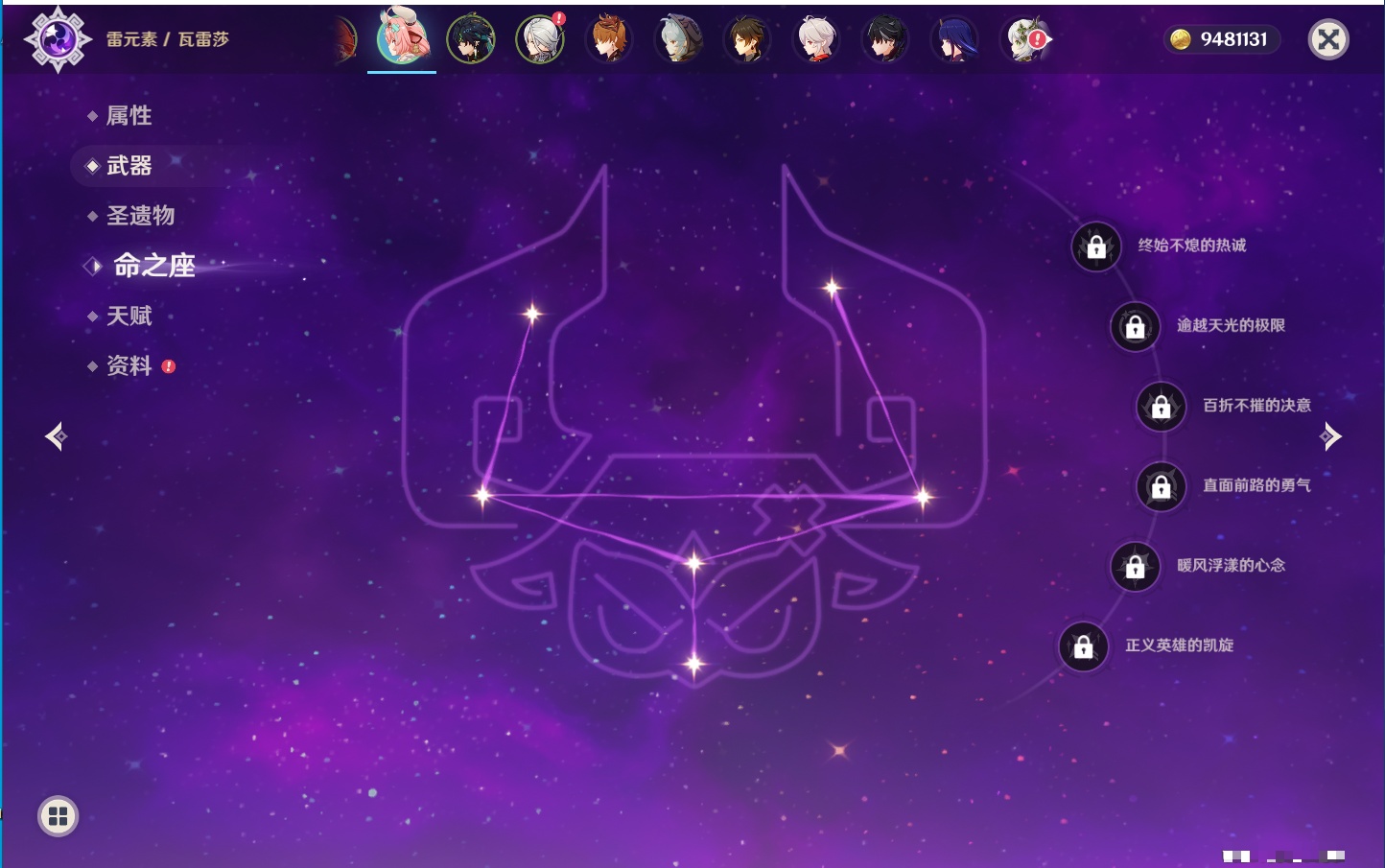Open the 属性 attributes tab
This screenshot has height=868, width=1385.
click(129, 116)
